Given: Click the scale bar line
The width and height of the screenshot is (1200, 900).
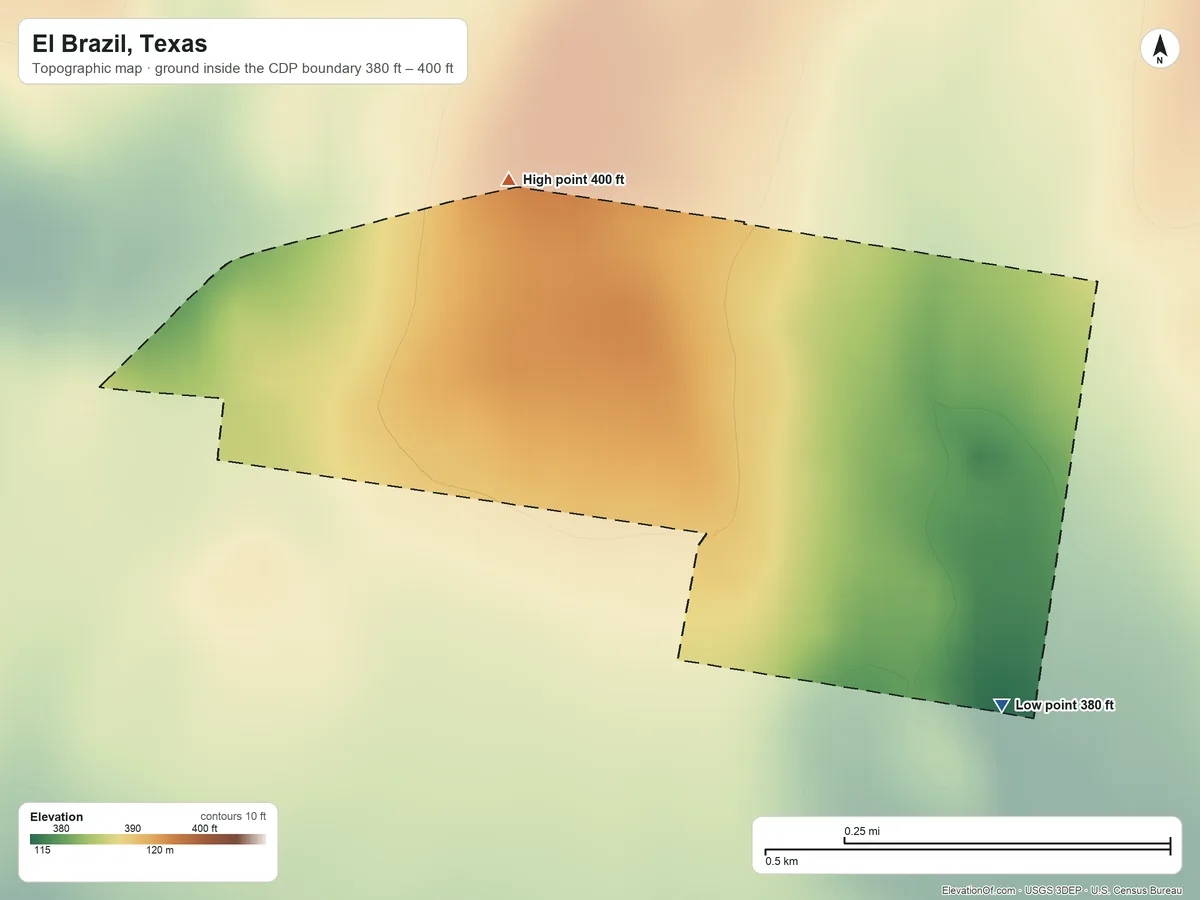Looking at the screenshot, I should pos(967,848).
